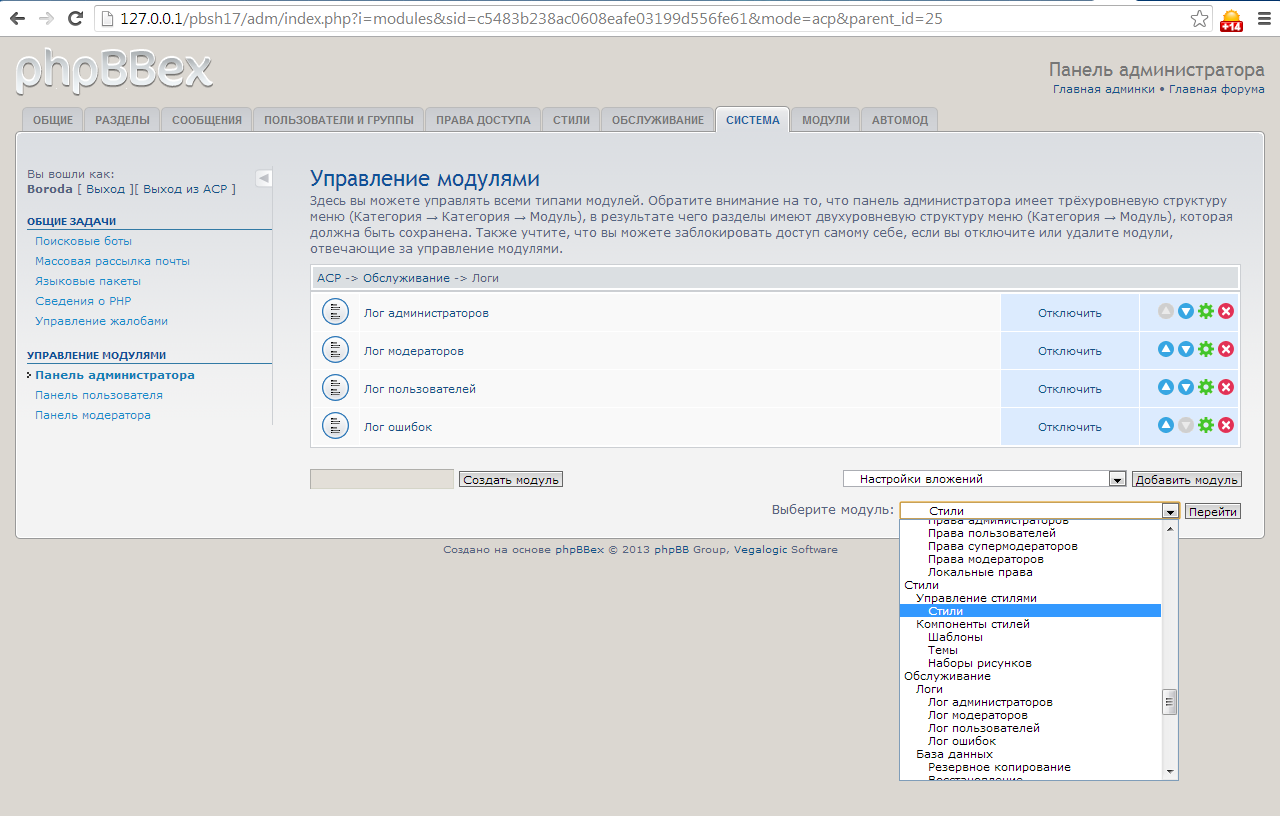Image resolution: width=1280 pixels, height=816 pixels.
Task: Reload the browser page
Action: click(x=75, y=19)
